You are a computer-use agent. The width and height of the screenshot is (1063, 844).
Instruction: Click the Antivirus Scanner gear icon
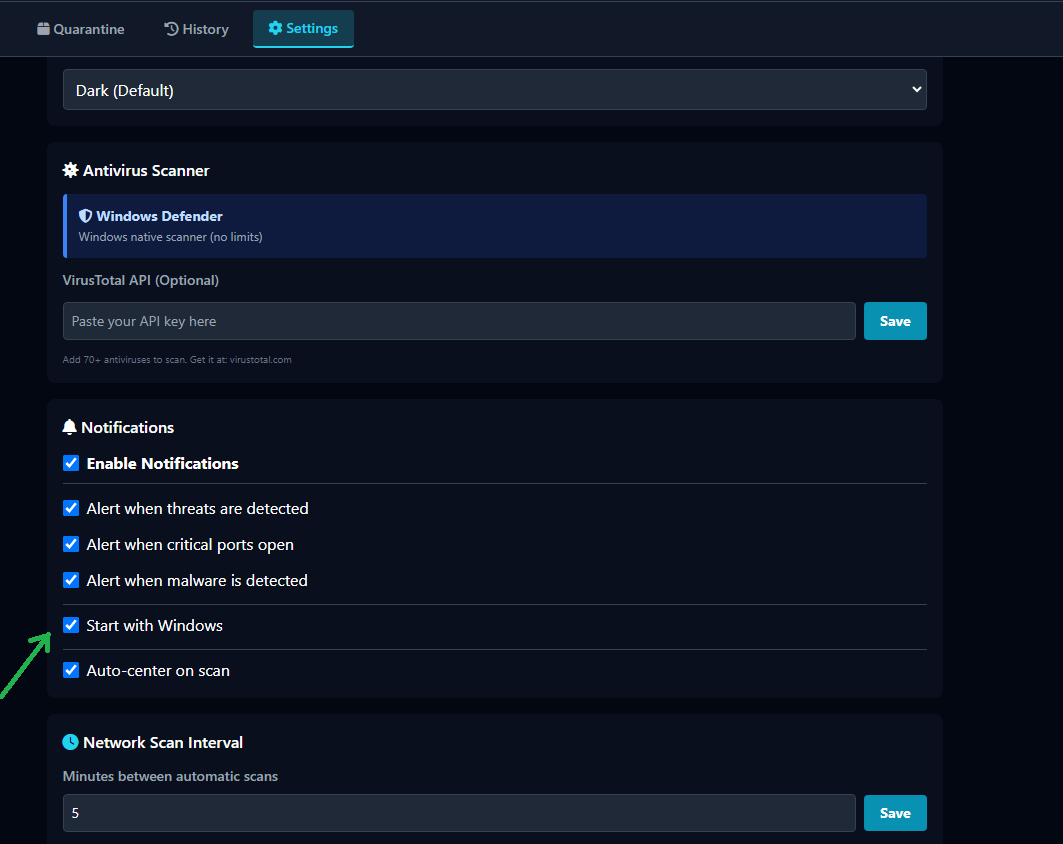click(x=71, y=170)
